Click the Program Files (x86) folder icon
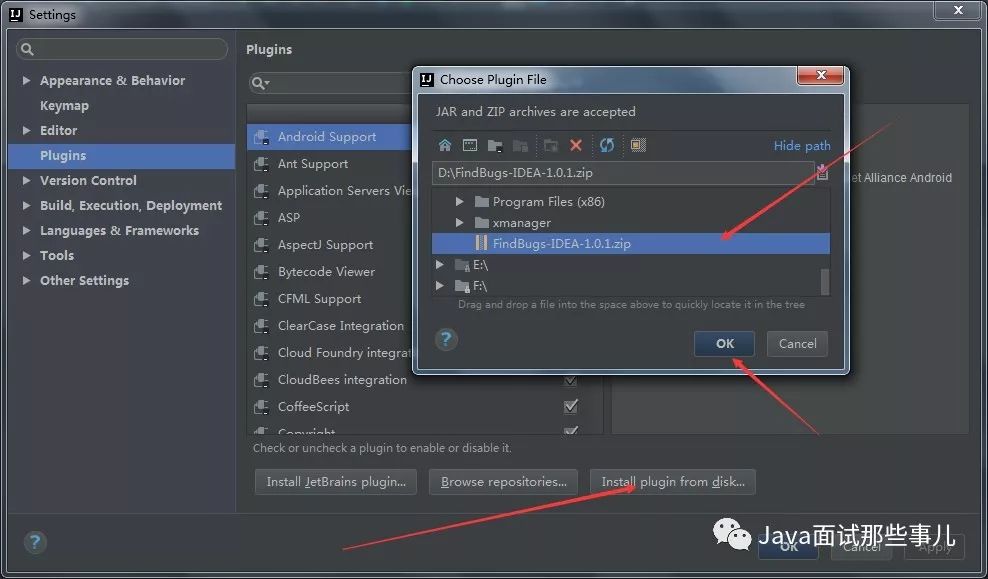Image resolution: width=988 pixels, height=579 pixels. point(481,202)
